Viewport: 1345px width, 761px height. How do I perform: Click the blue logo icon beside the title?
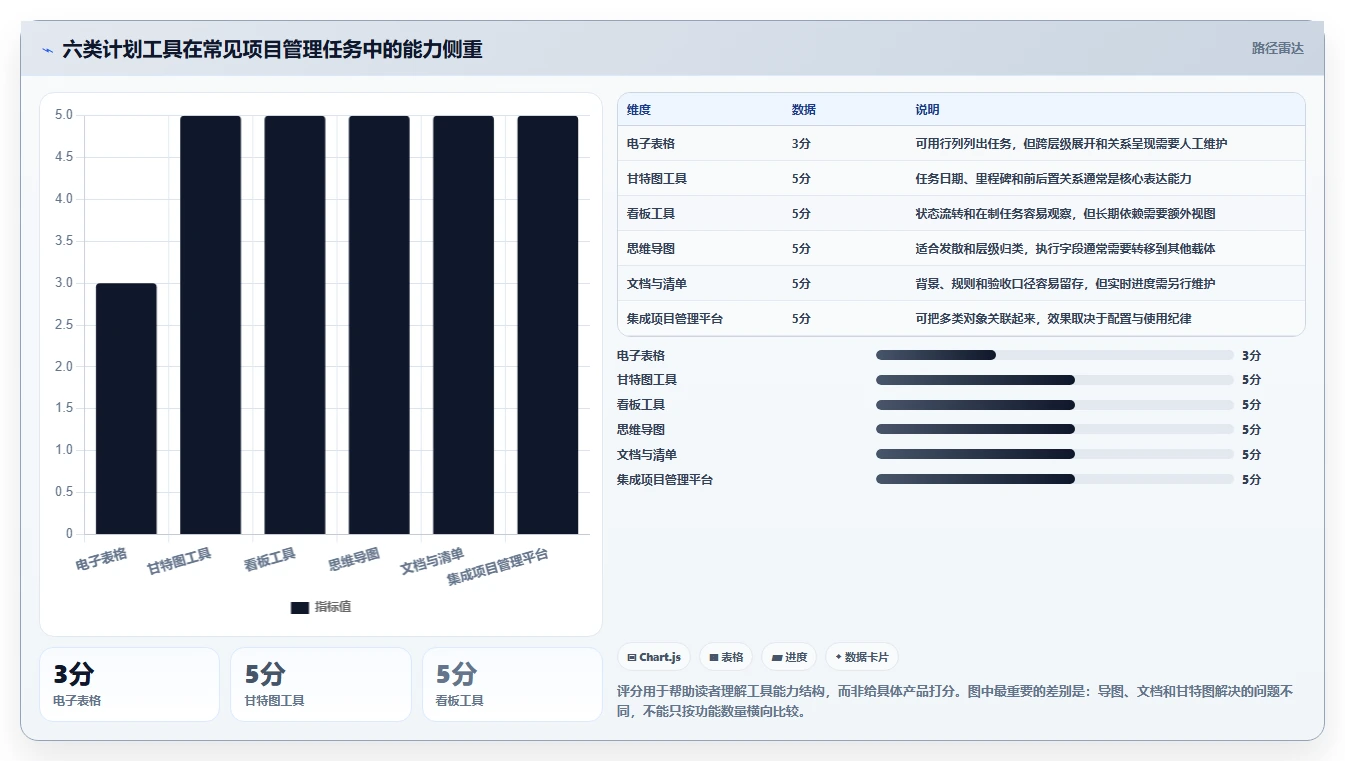47,50
